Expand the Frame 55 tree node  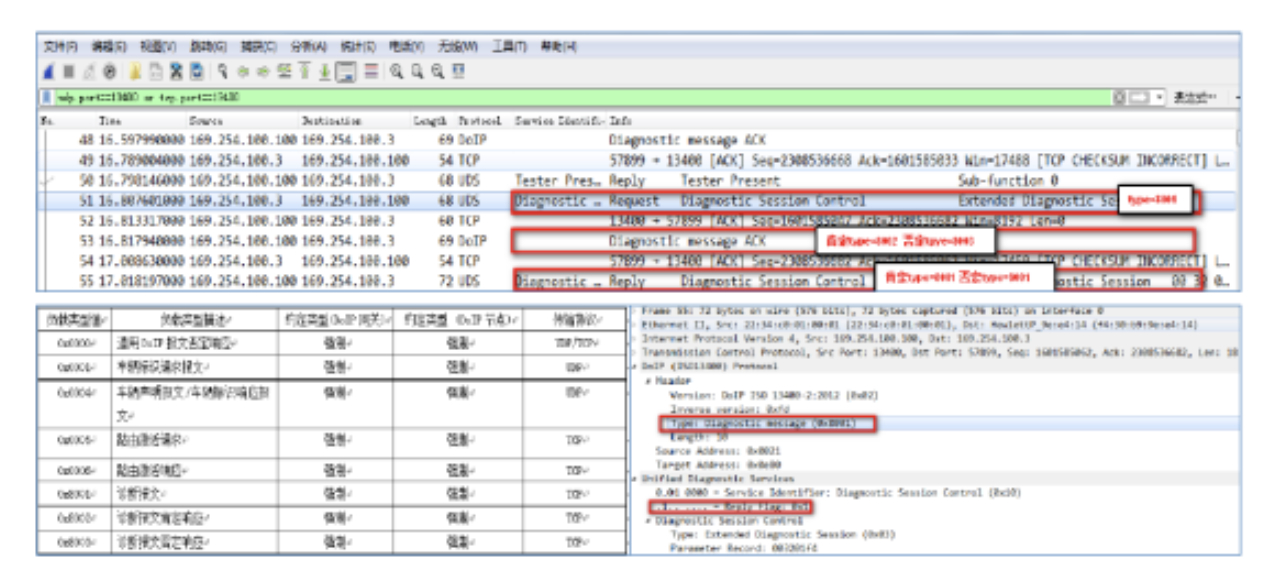pos(634,311)
